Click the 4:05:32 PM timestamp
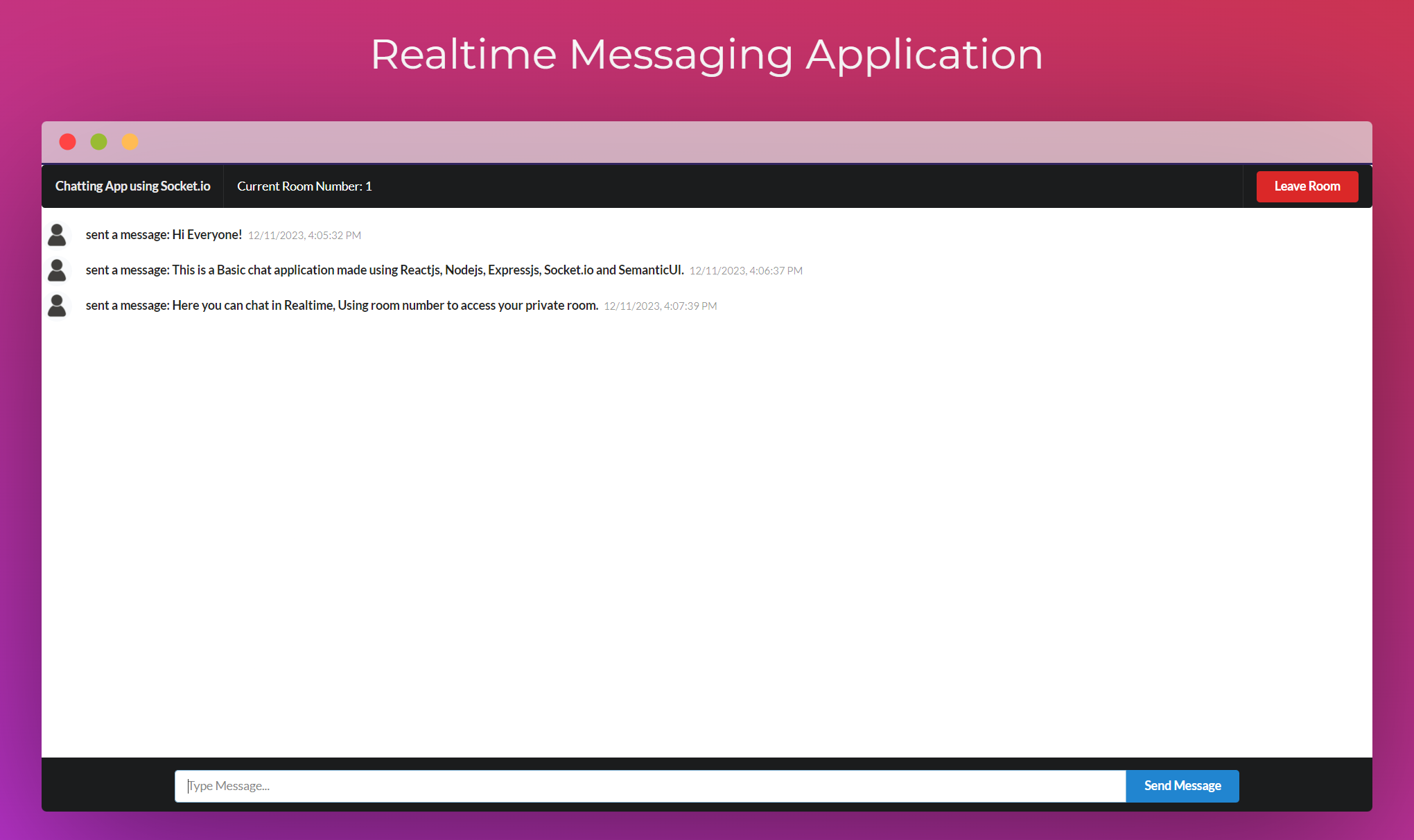The width and height of the screenshot is (1414, 840). (x=304, y=236)
